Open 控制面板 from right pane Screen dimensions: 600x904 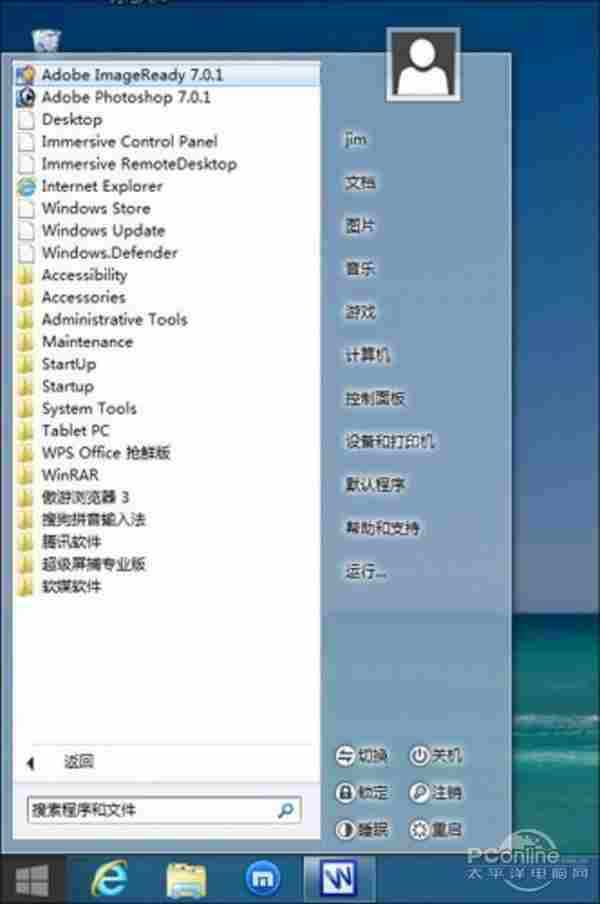point(375,398)
